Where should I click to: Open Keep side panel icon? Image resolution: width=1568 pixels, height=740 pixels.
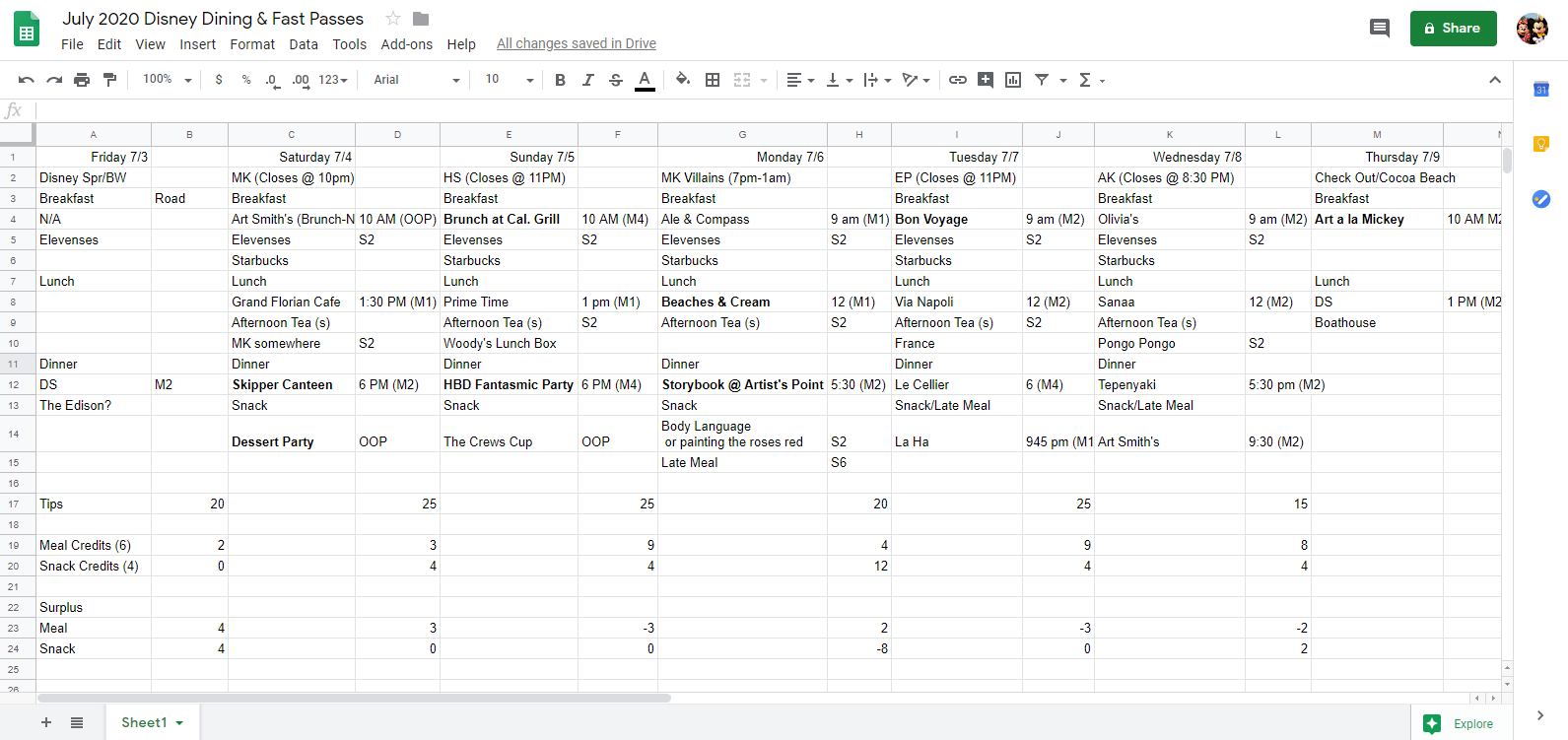[x=1541, y=144]
